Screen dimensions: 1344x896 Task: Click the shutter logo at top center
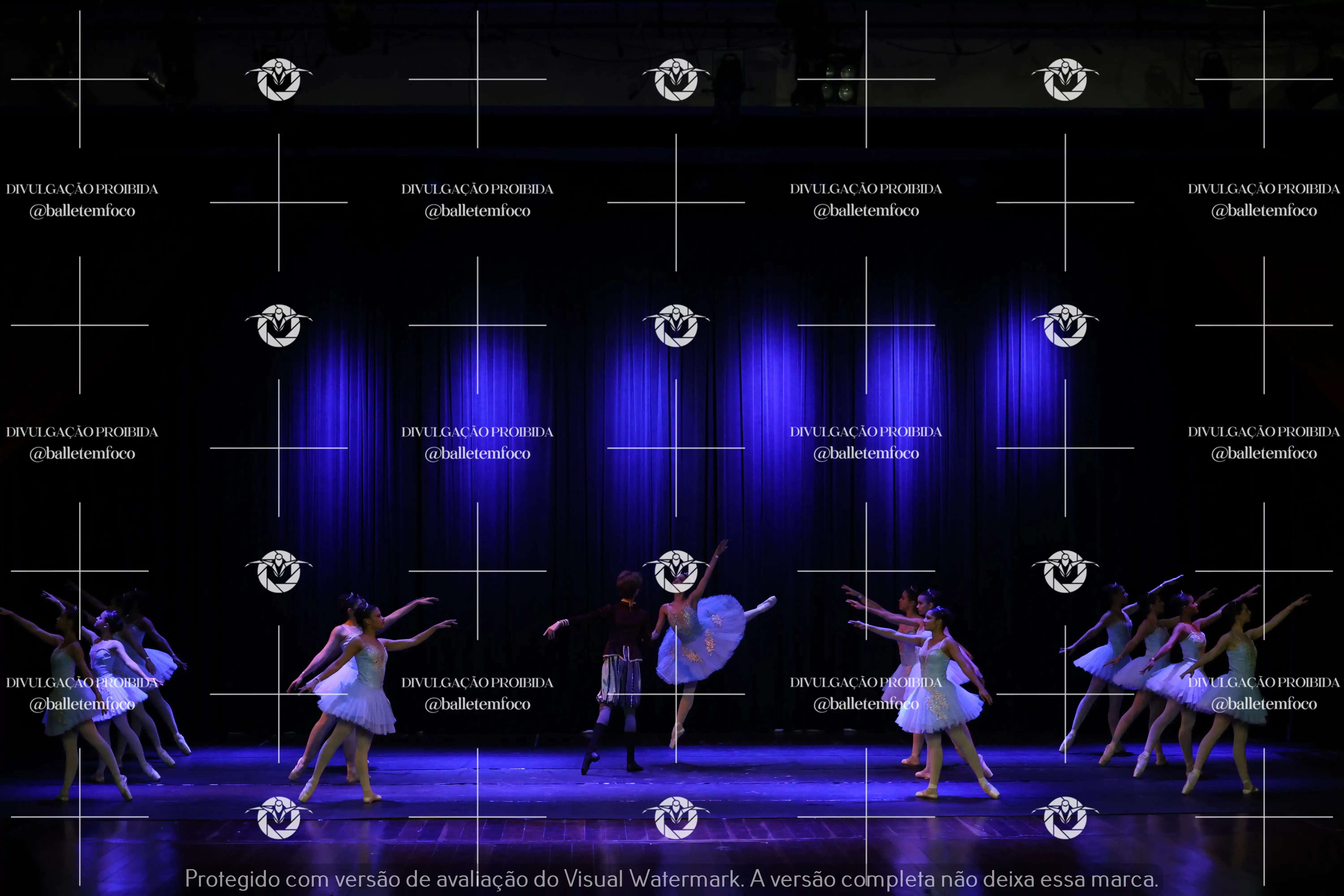676,80
